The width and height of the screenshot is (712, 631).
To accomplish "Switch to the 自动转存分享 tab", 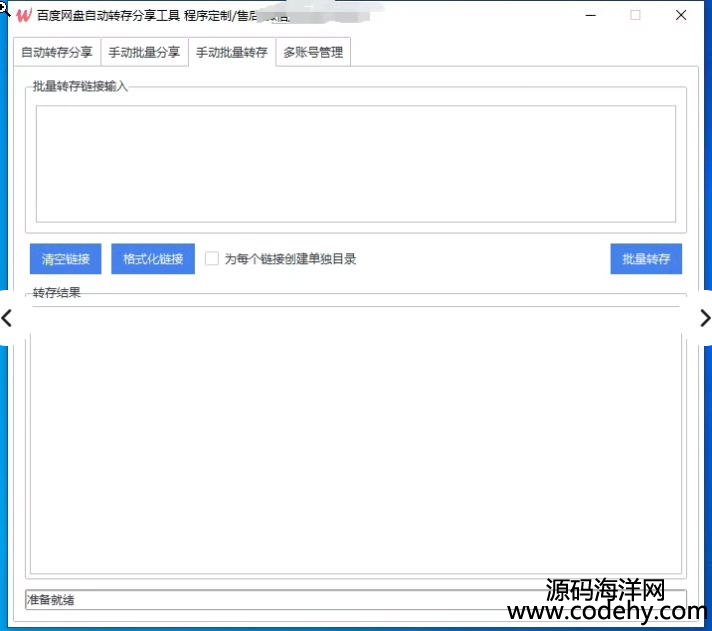I will point(57,53).
